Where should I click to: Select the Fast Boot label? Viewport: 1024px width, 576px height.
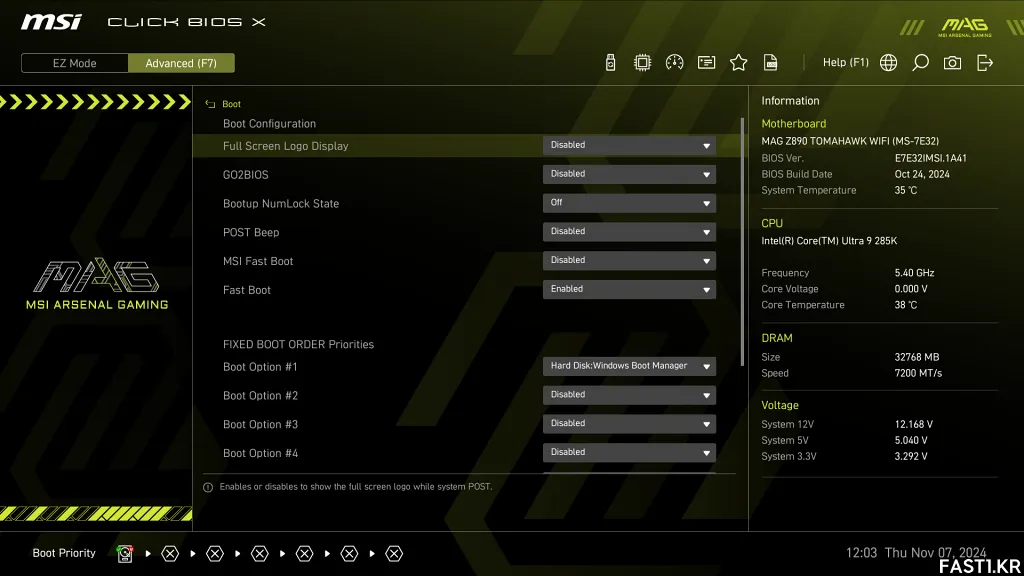coord(246,290)
